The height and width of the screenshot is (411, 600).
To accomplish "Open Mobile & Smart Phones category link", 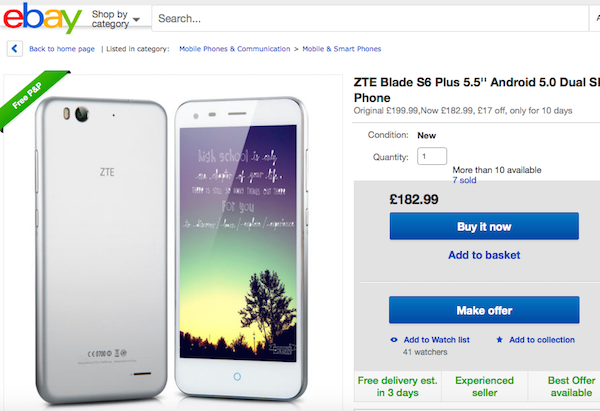I will [340, 48].
